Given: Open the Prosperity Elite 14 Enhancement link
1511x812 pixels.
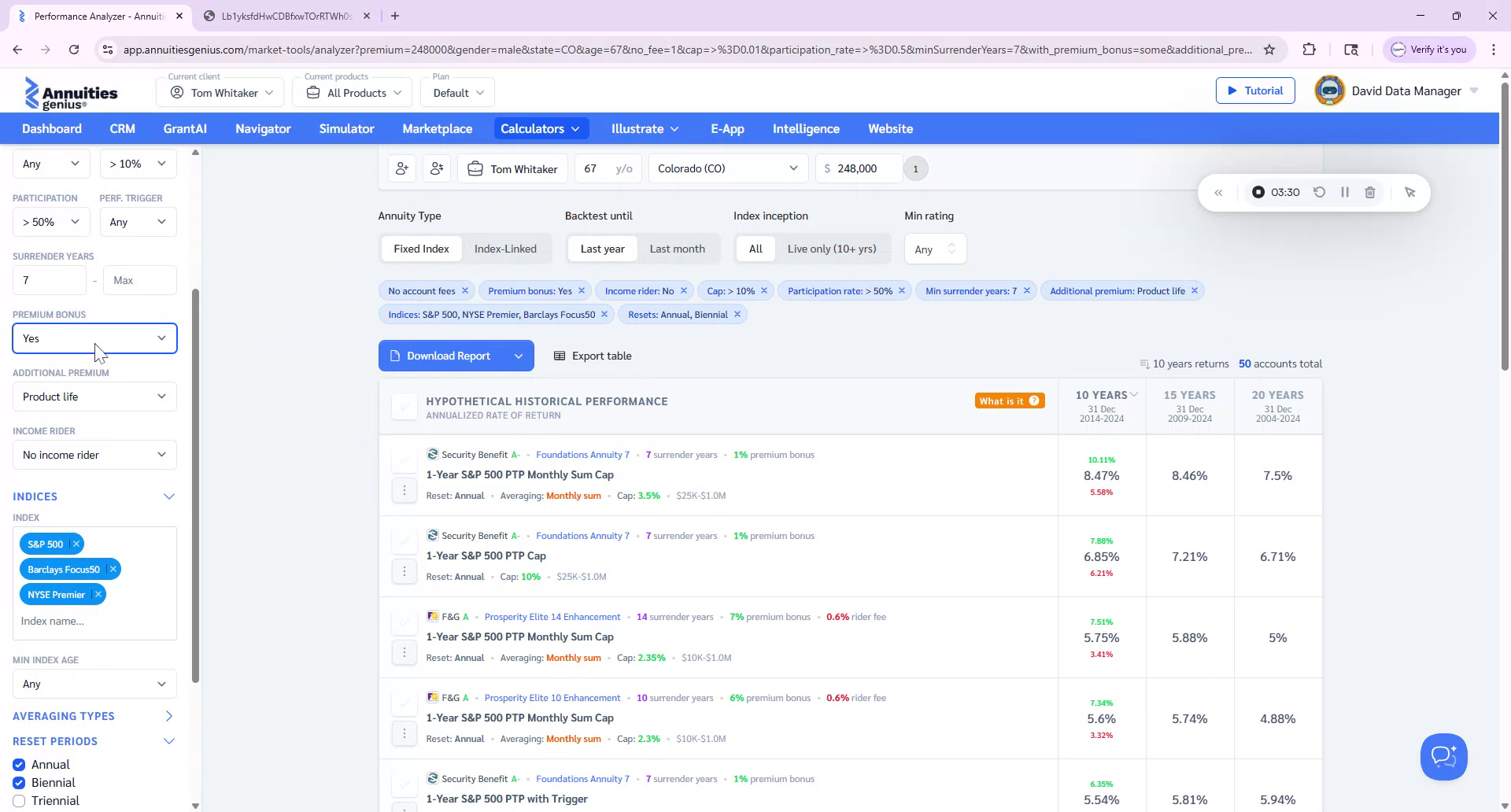Looking at the screenshot, I should (552, 617).
